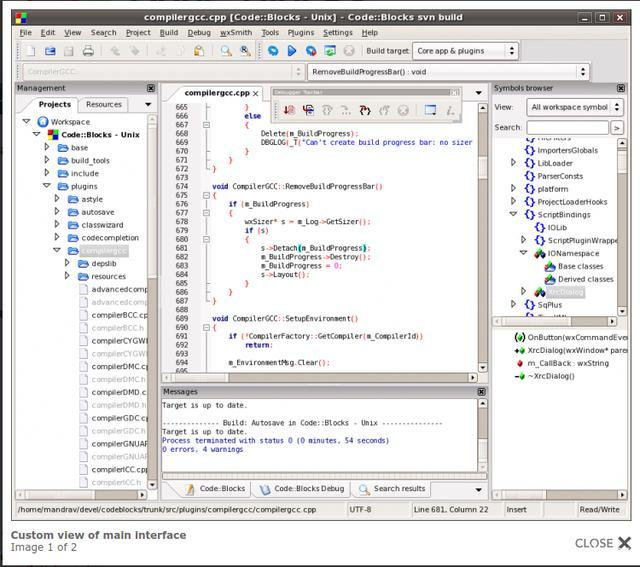Expand the codecompletion folder

coord(57,237)
